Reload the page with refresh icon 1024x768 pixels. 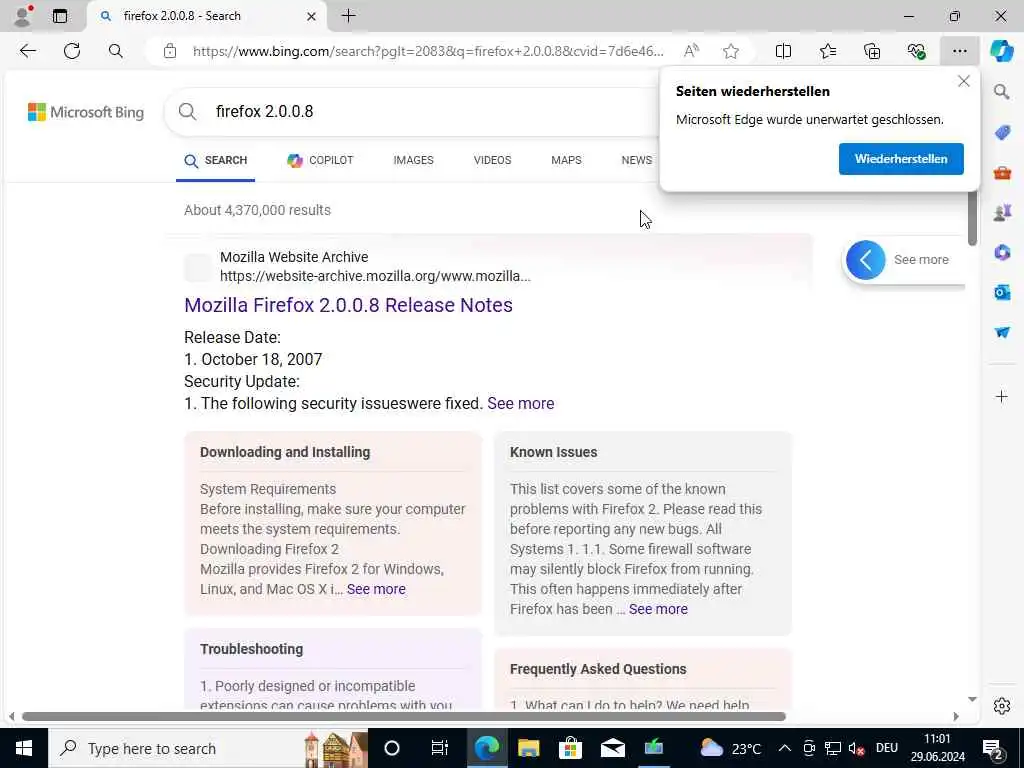click(x=72, y=51)
